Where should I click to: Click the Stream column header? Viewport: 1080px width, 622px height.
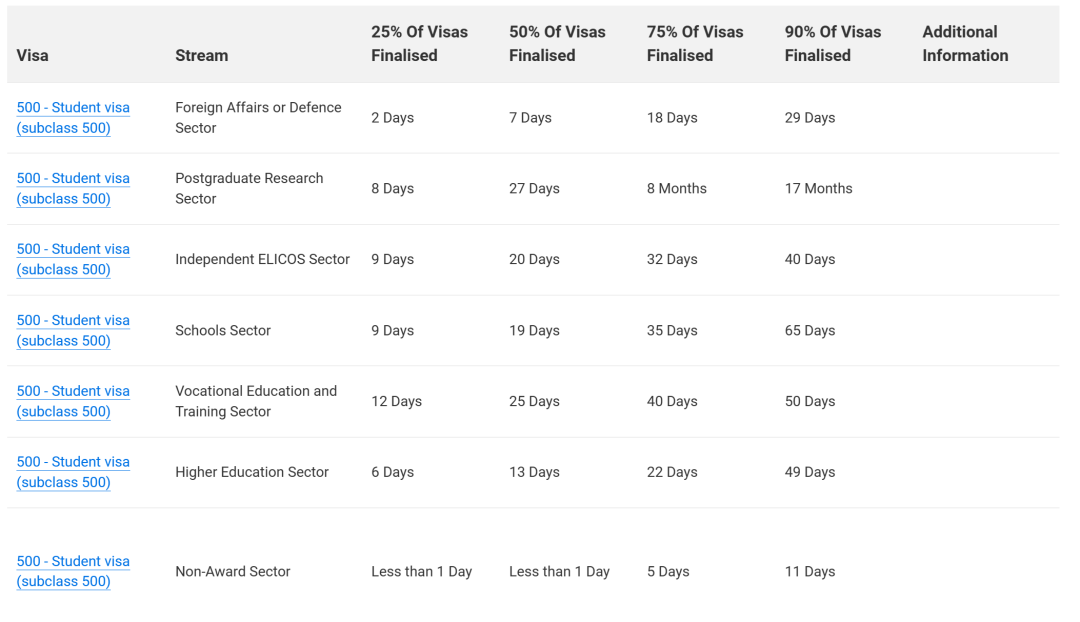pos(201,56)
